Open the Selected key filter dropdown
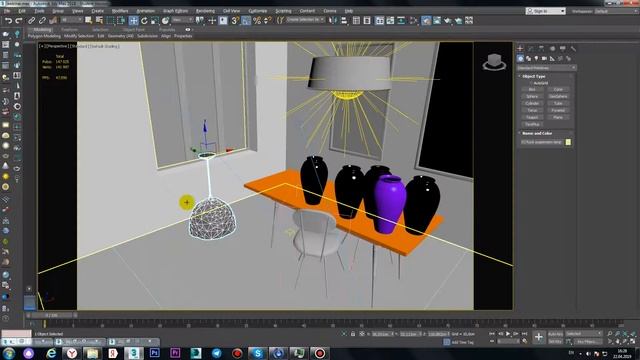 tap(584, 334)
